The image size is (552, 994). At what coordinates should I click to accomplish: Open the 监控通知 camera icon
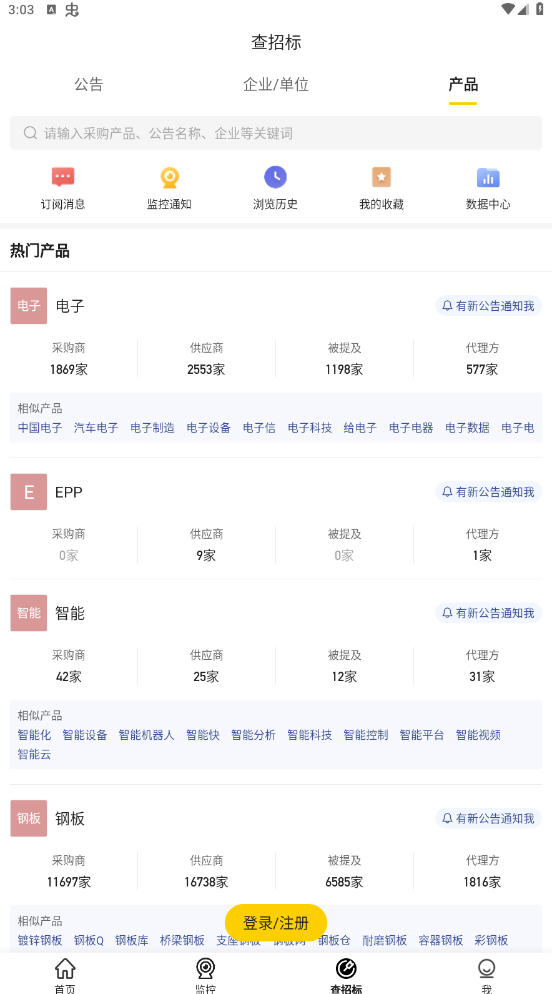pyautogui.click(x=169, y=178)
